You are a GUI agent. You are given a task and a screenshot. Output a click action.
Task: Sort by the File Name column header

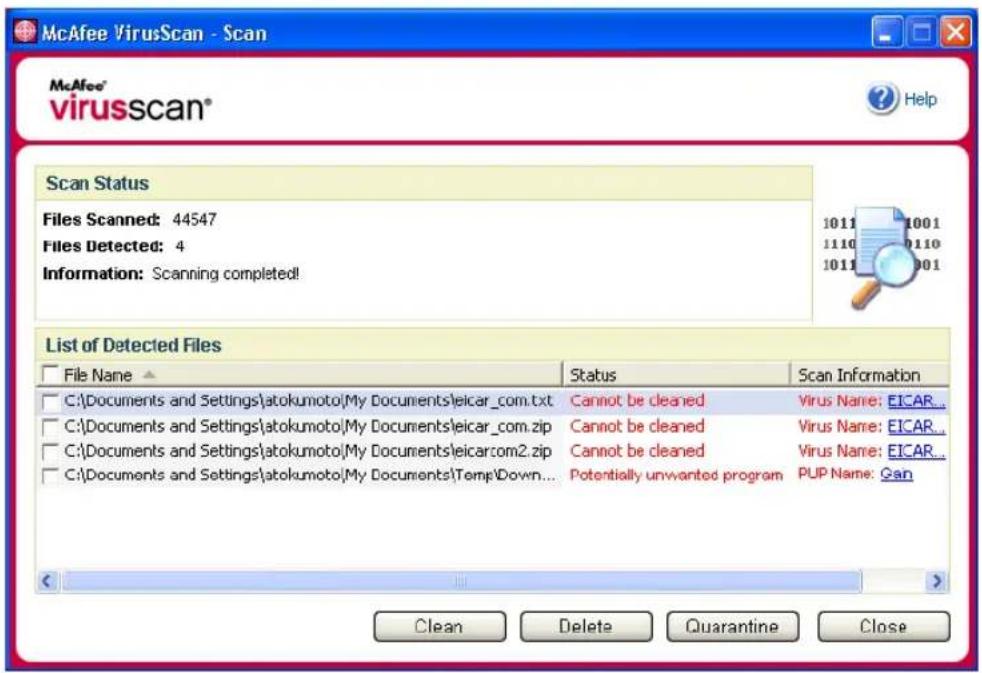click(x=299, y=374)
